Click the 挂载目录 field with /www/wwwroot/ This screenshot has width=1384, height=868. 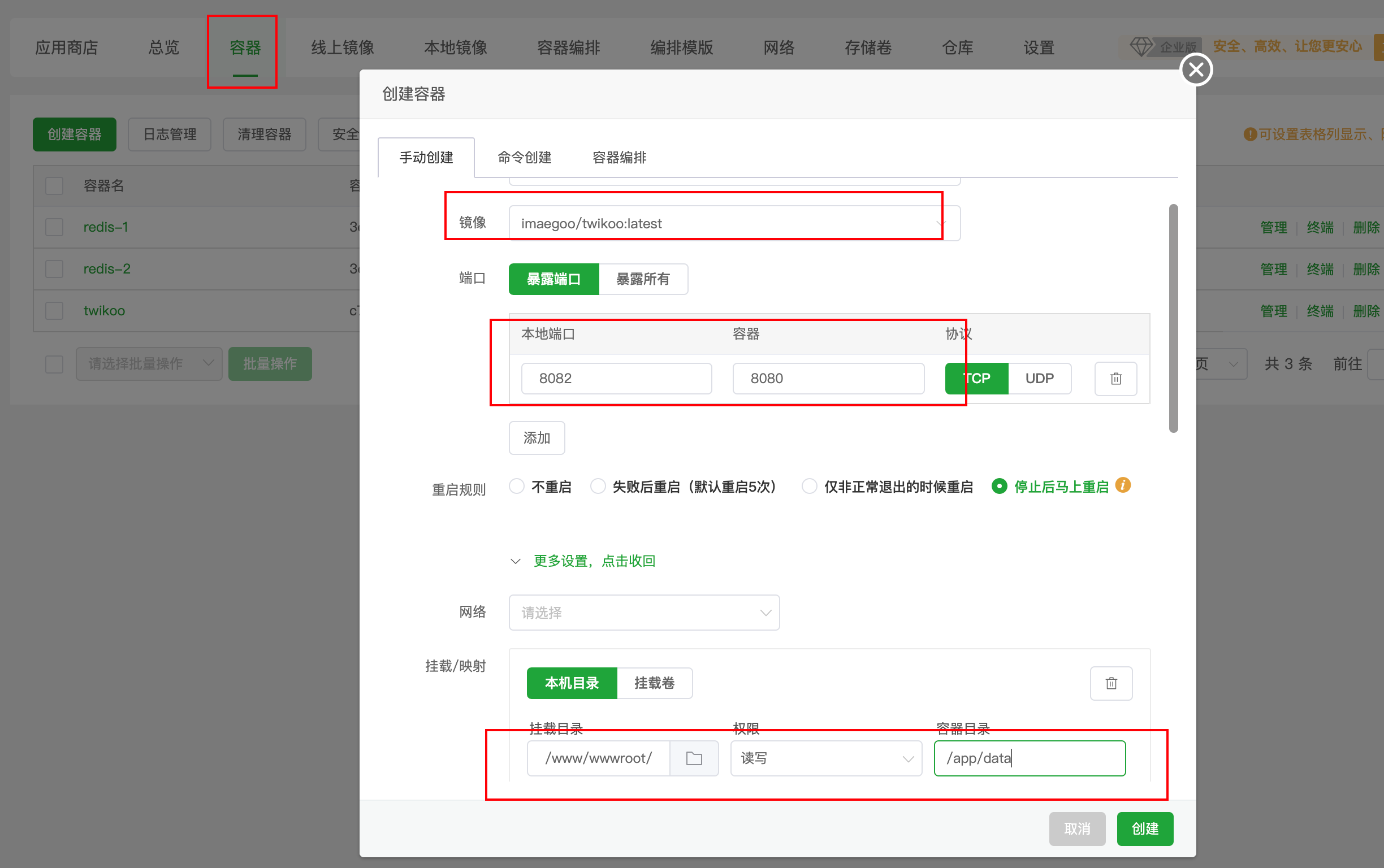598,758
